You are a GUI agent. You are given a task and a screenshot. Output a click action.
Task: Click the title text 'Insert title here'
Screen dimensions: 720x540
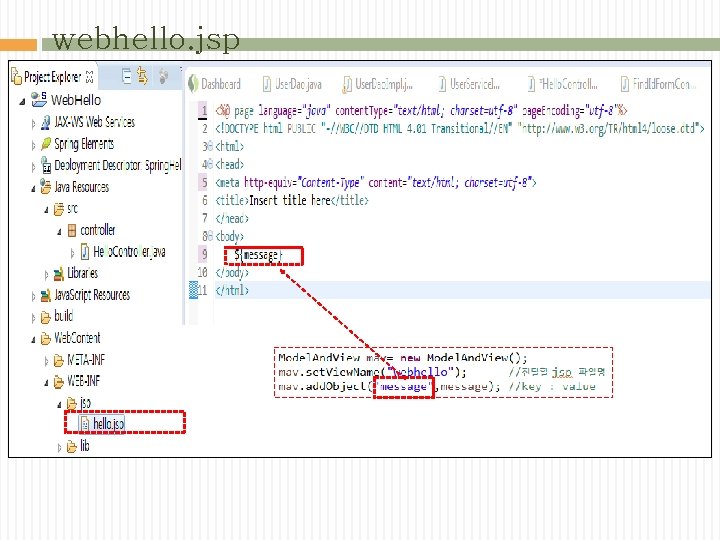(290, 200)
